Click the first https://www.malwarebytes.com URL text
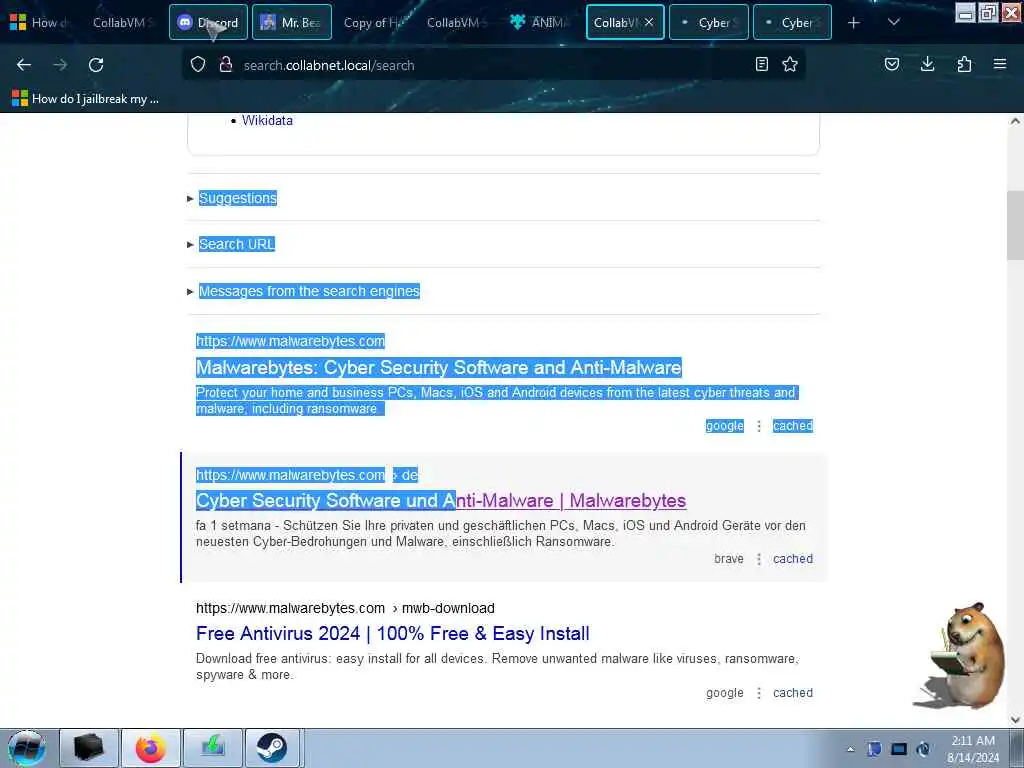 coord(290,341)
